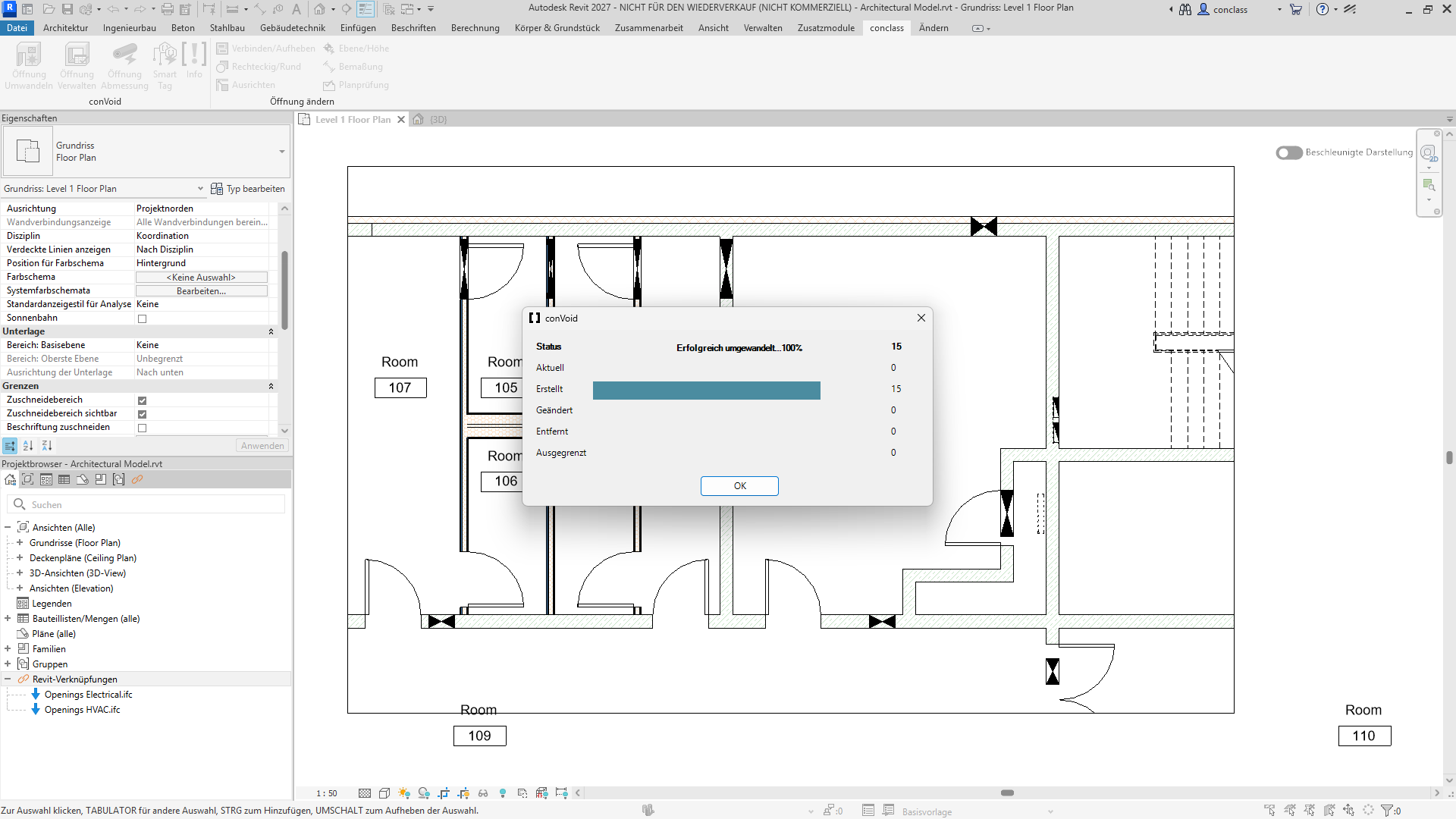Open the conVoid Info tool
1456x819 pixels.
pos(194,61)
